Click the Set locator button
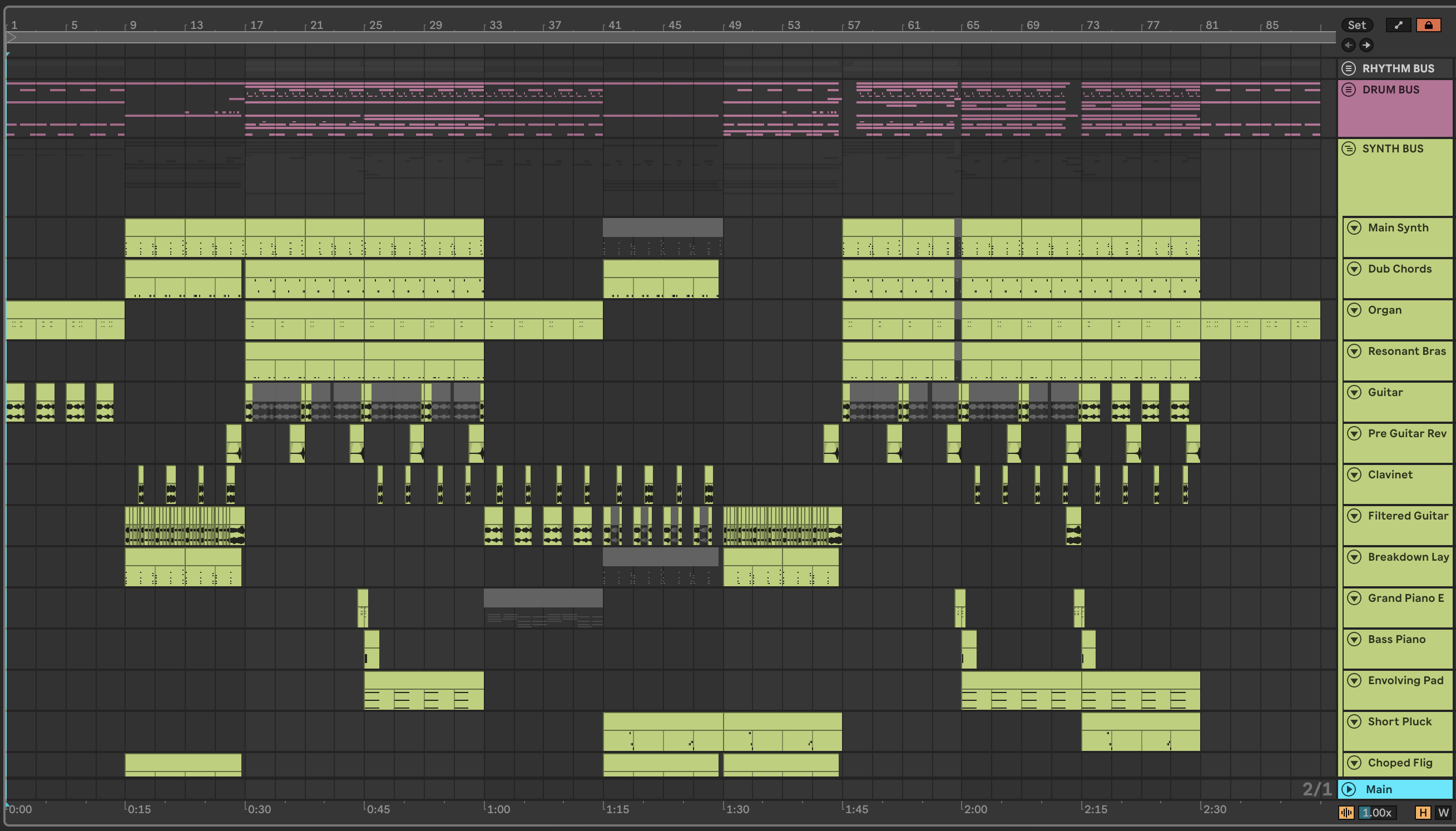Image resolution: width=1456 pixels, height=831 pixels. pyautogui.click(x=1357, y=25)
